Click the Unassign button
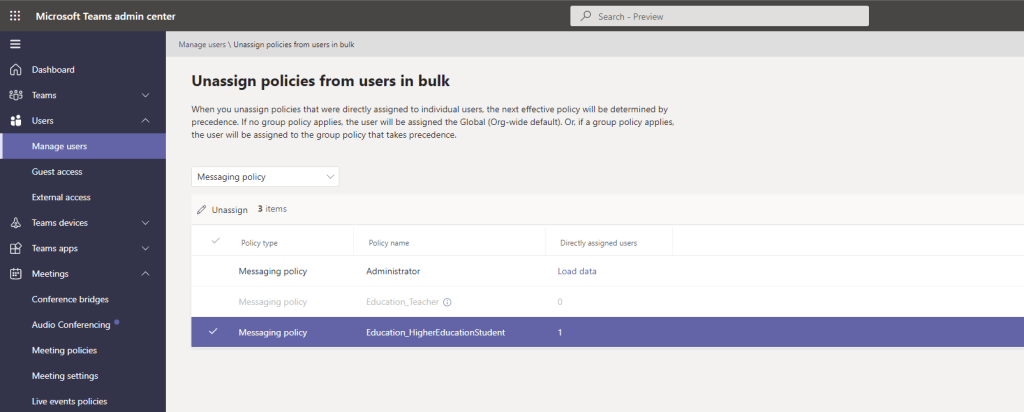The height and width of the screenshot is (412, 1024). [222, 210]
